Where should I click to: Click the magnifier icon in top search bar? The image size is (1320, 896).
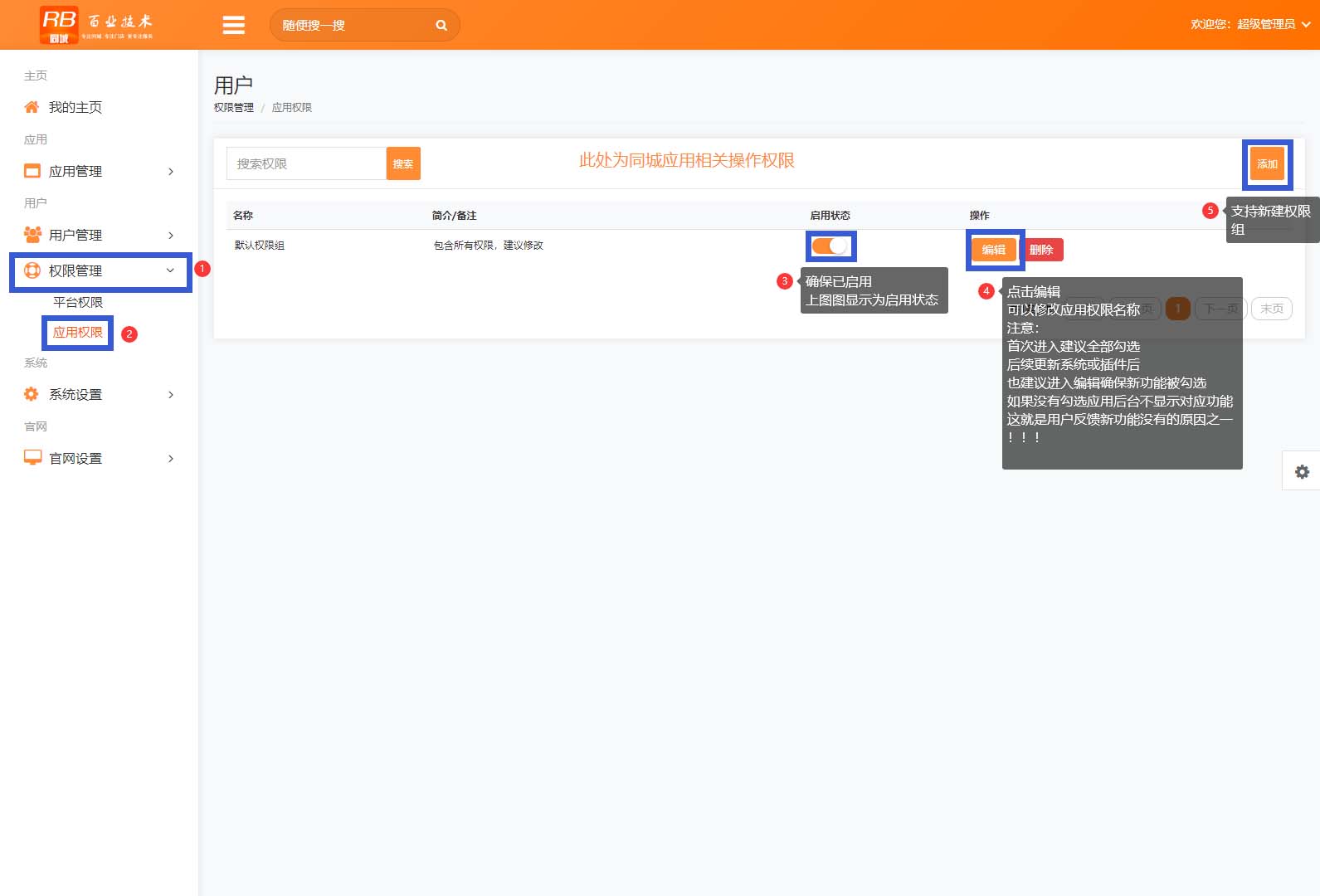(x=441, y=26)
